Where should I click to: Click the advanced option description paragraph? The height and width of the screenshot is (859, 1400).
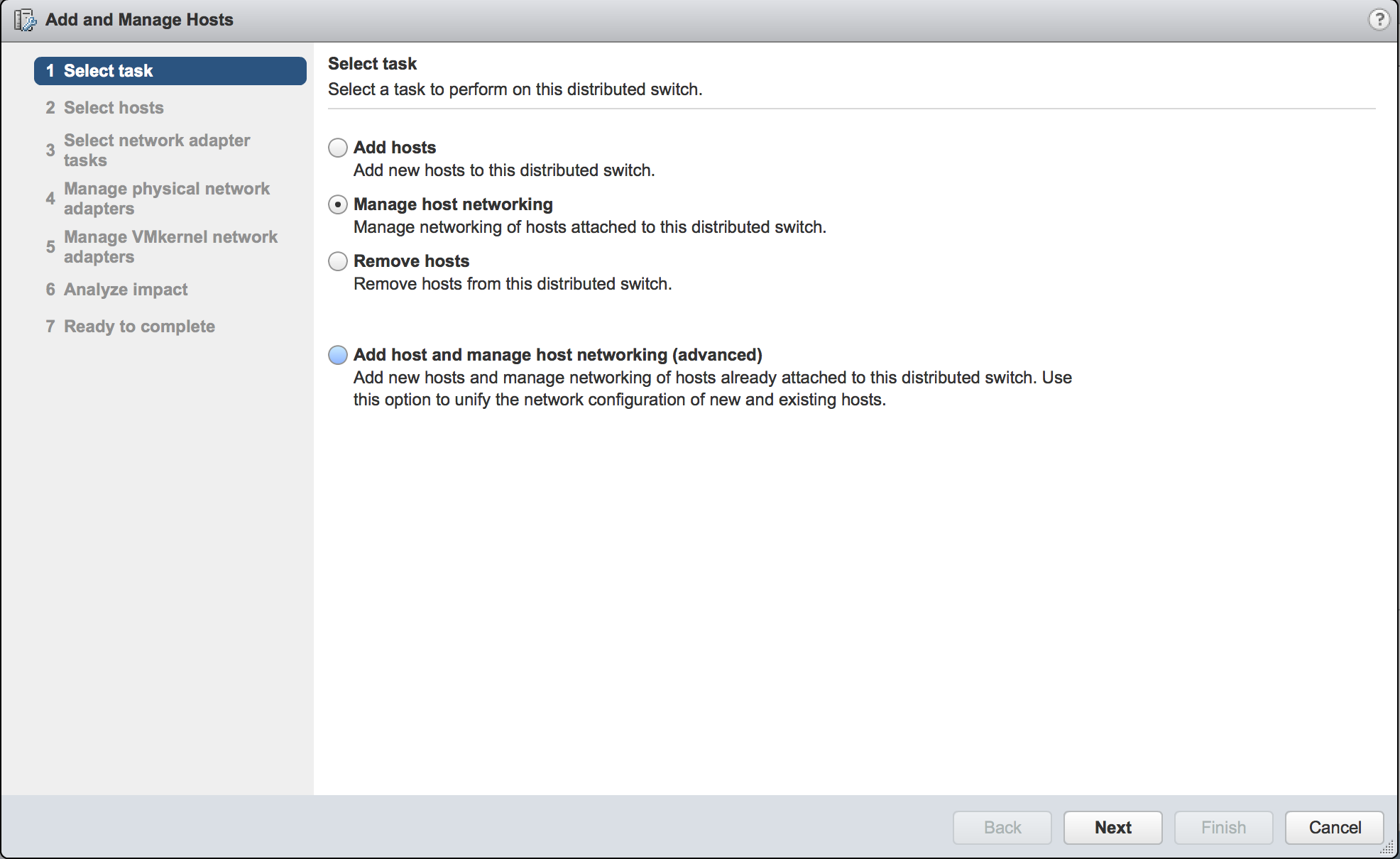coord(713,388)
